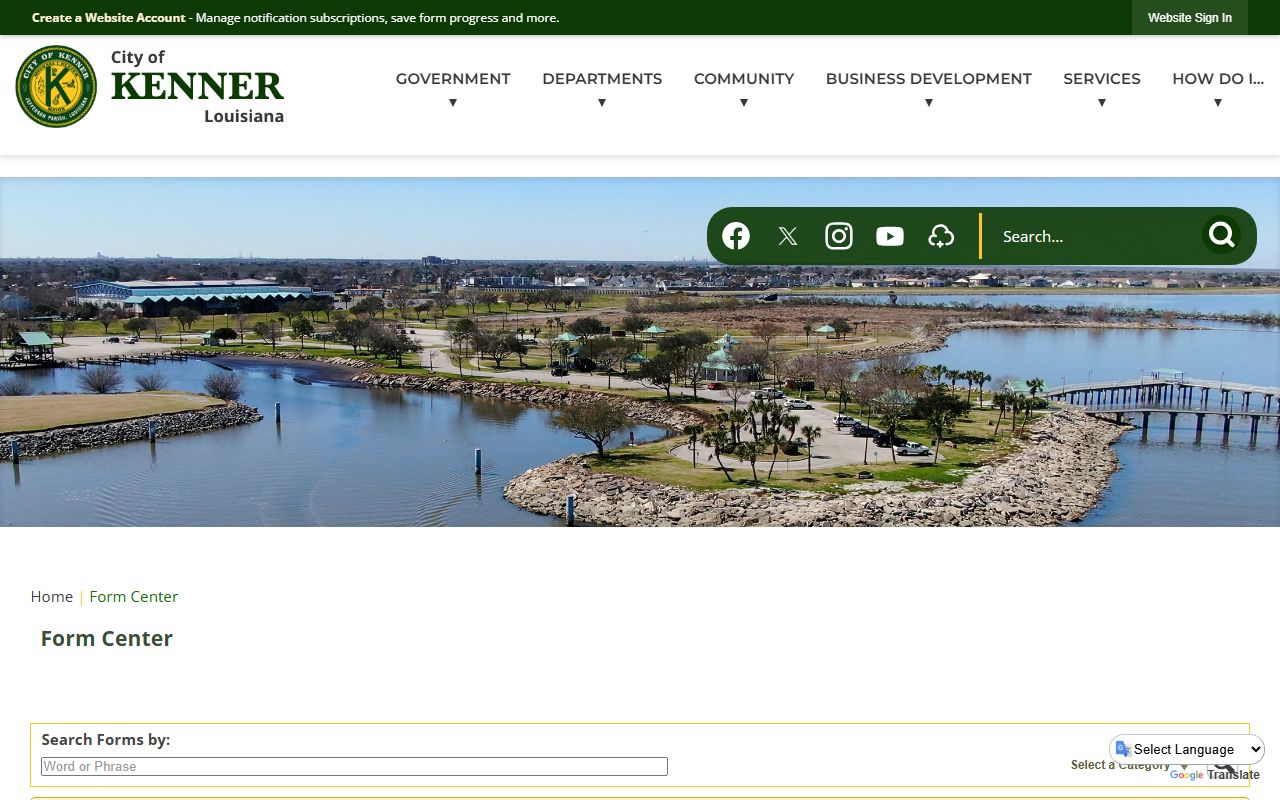Click the City of Kenner Louisiana title

click(197, 86)
